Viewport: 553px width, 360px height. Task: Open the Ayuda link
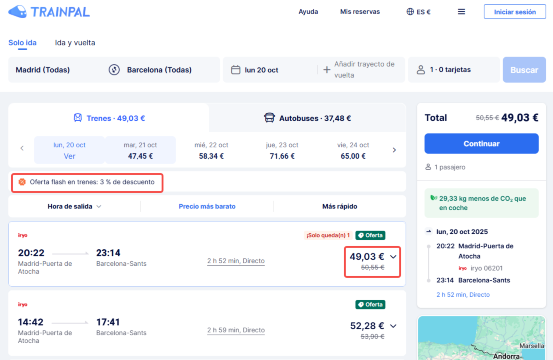308,12
